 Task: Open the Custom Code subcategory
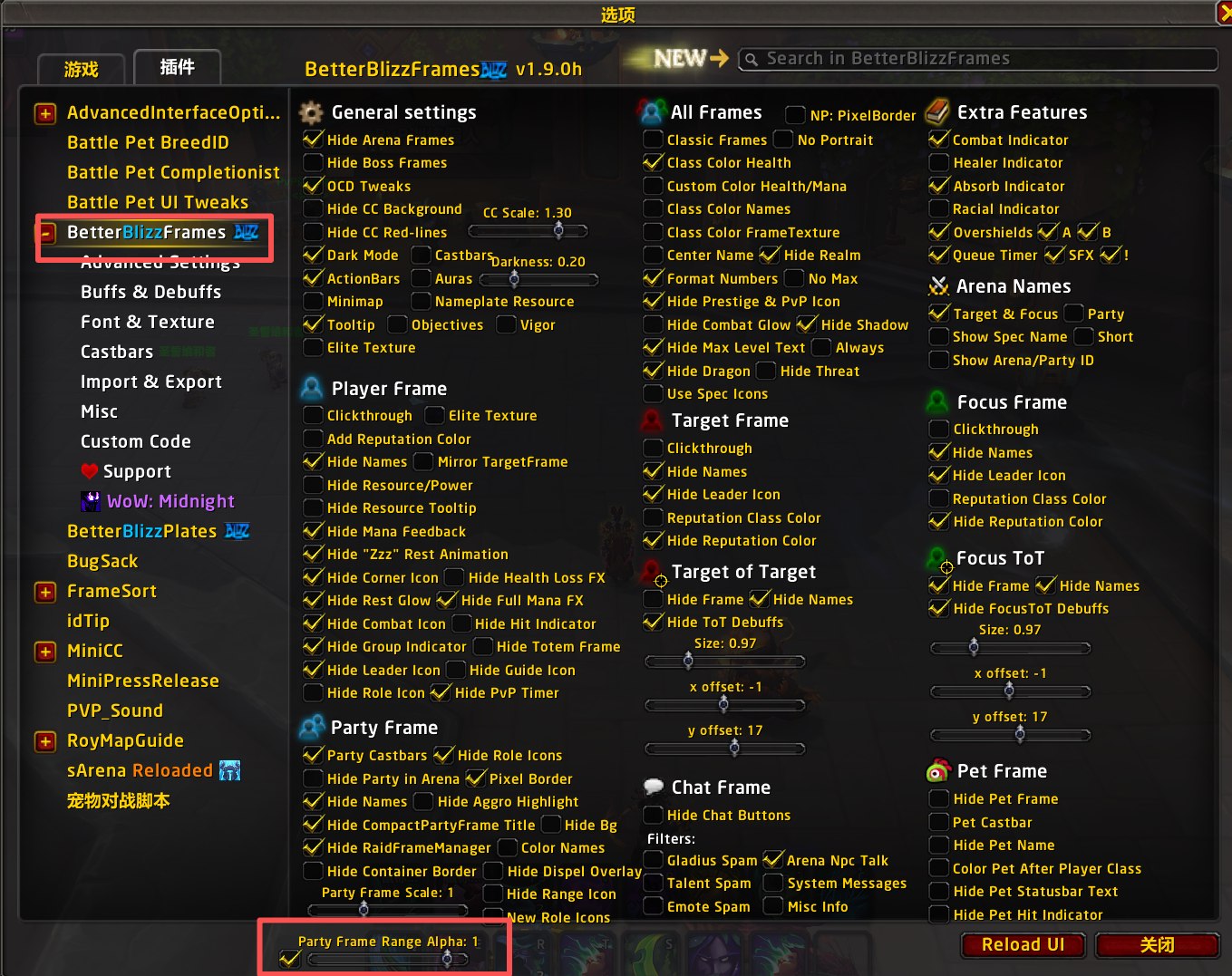tap(136, 441)
